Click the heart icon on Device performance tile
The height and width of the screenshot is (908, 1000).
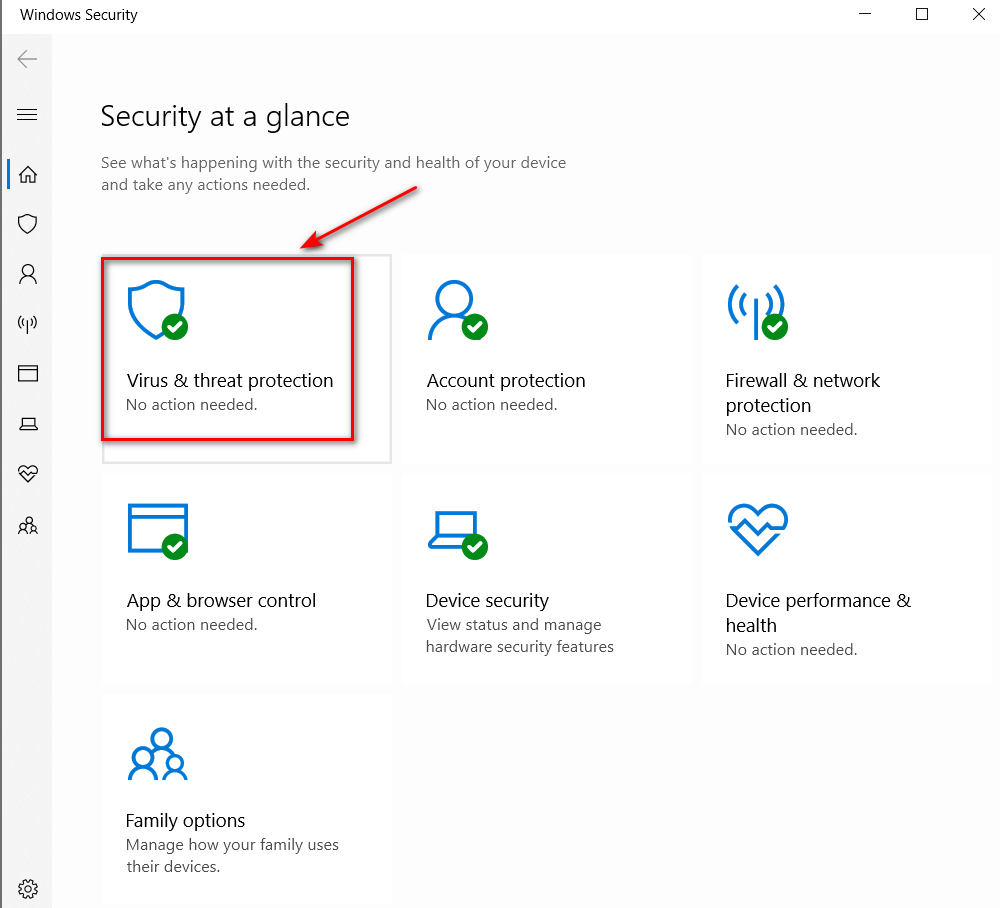(758, 529)
